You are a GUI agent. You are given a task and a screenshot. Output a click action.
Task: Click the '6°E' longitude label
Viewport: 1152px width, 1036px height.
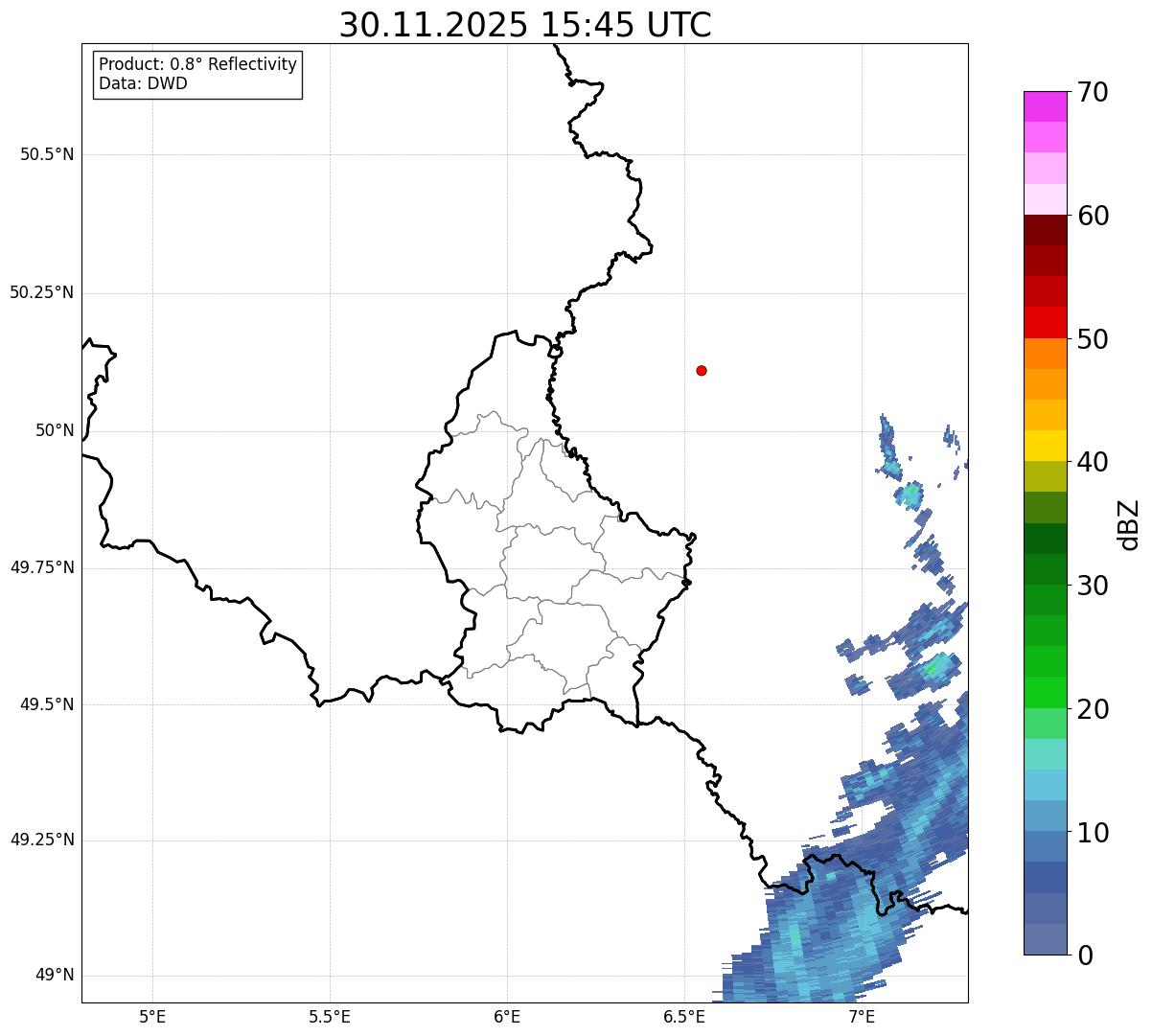507,1016
